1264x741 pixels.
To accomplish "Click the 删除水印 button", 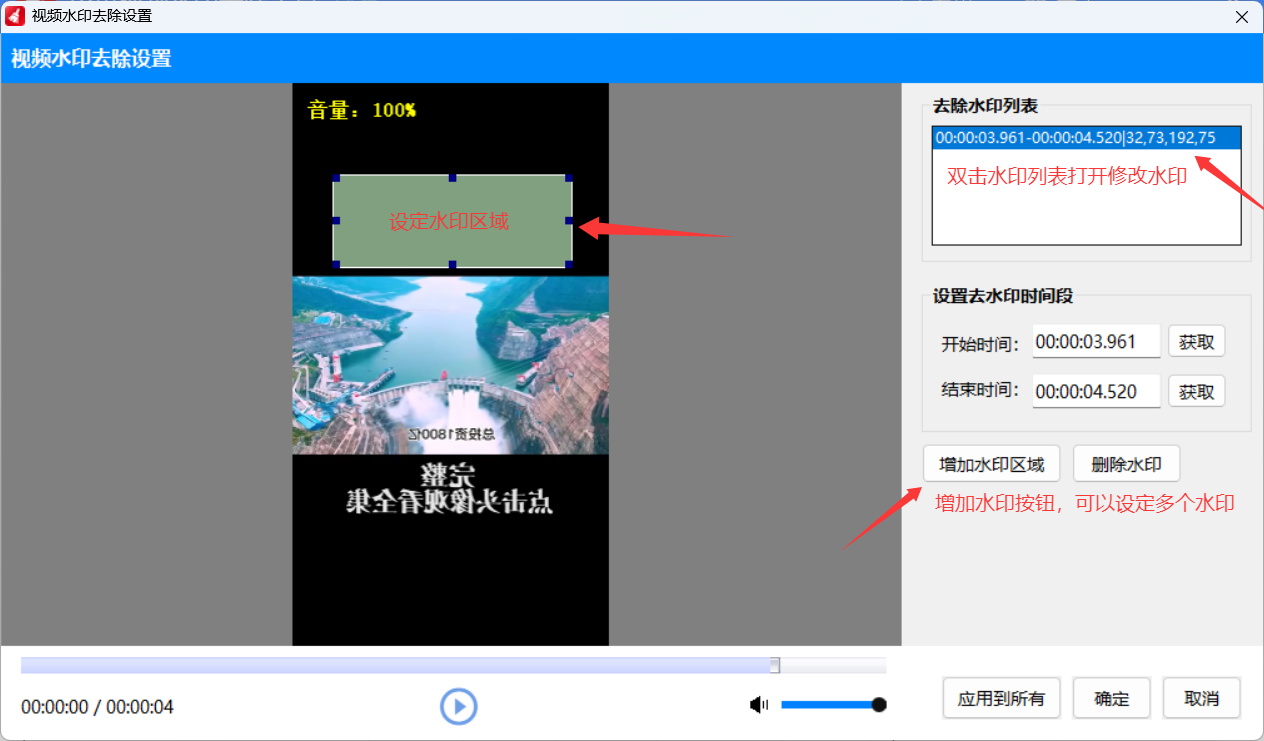I will [1126, 464].
